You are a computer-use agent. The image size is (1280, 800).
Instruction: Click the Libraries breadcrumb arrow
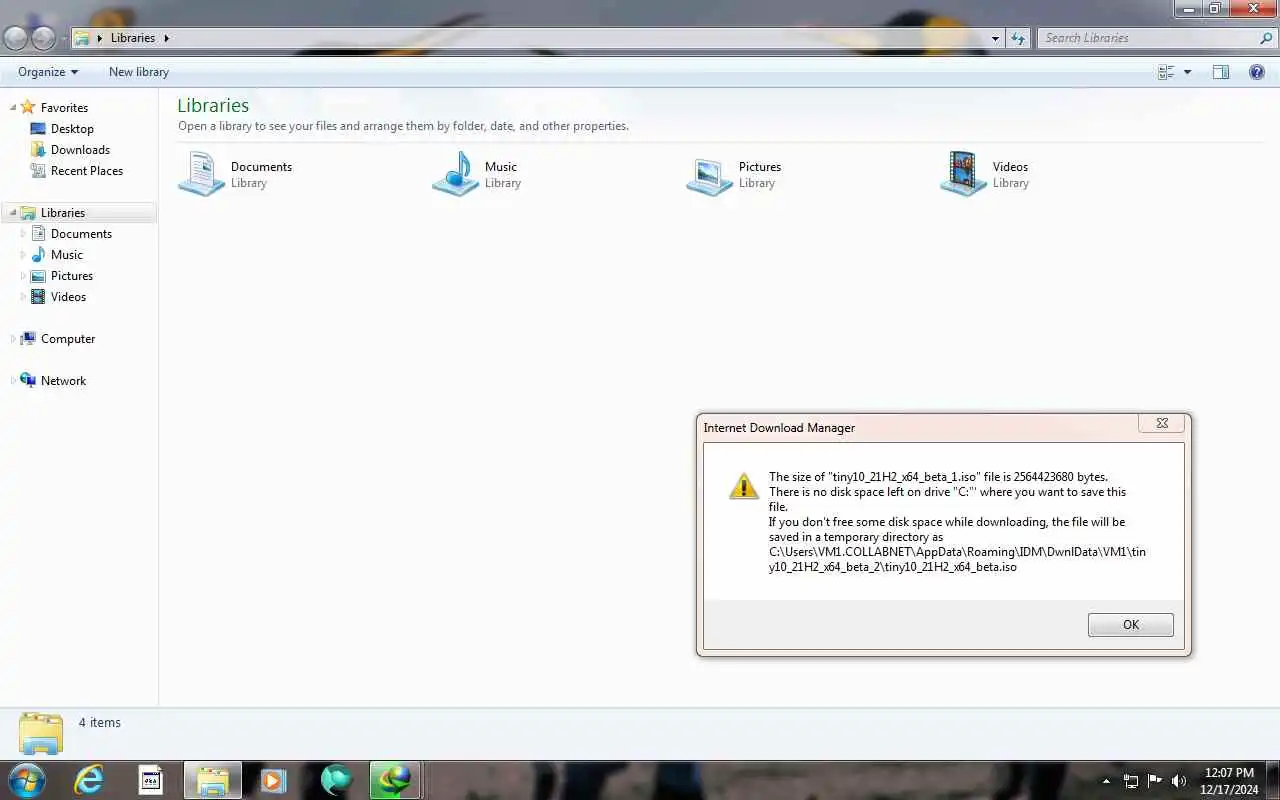(x=166, y=38)
